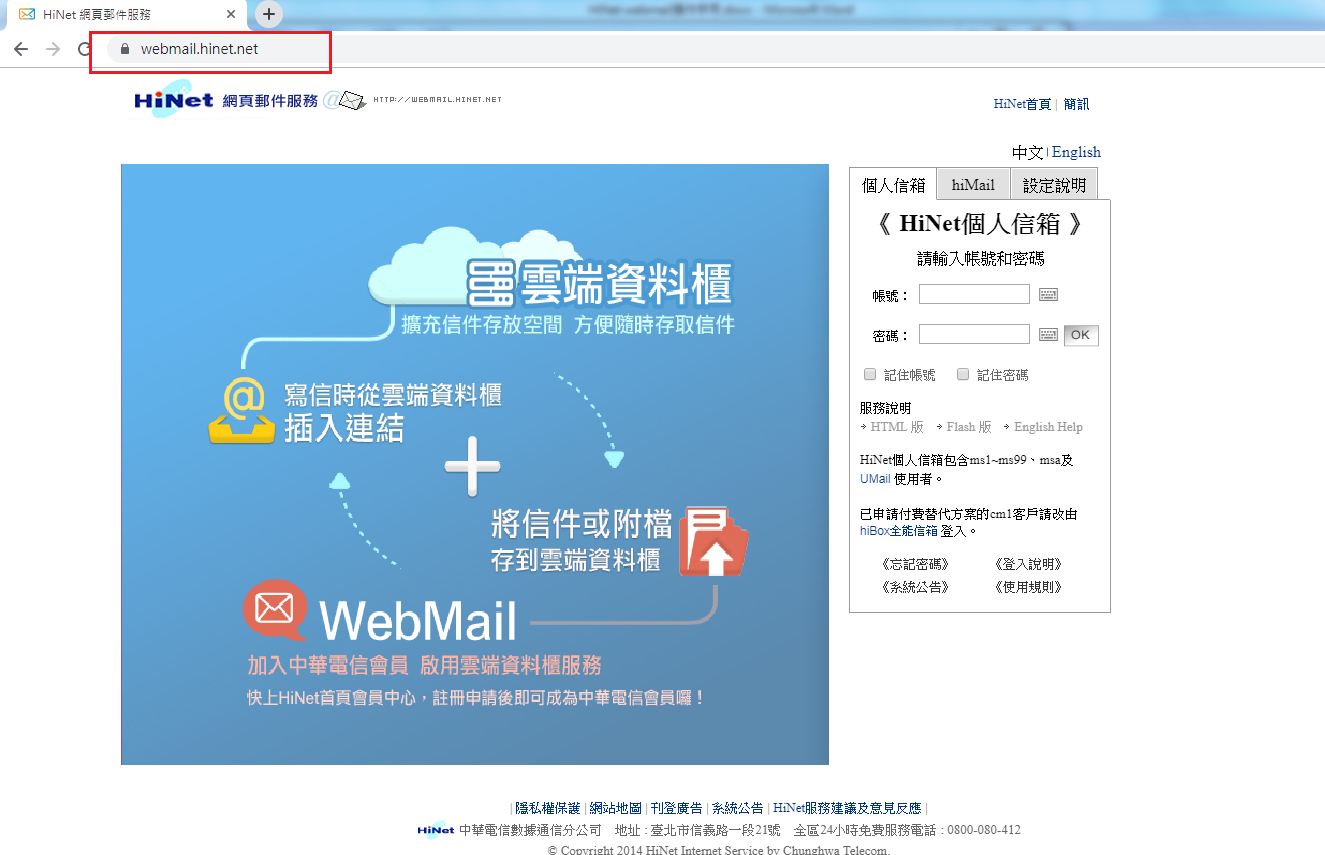This screenshot has height=855, width=1325.
Task: Select the 個人信箱 tab
Action: (x=893, y=185)
